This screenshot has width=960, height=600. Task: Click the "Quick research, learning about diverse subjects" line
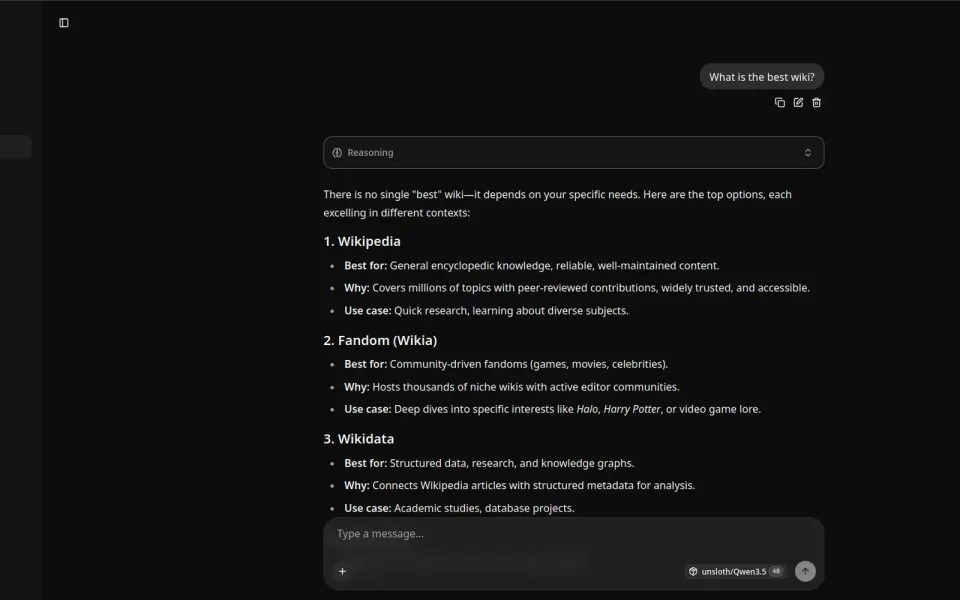[486, 310]
